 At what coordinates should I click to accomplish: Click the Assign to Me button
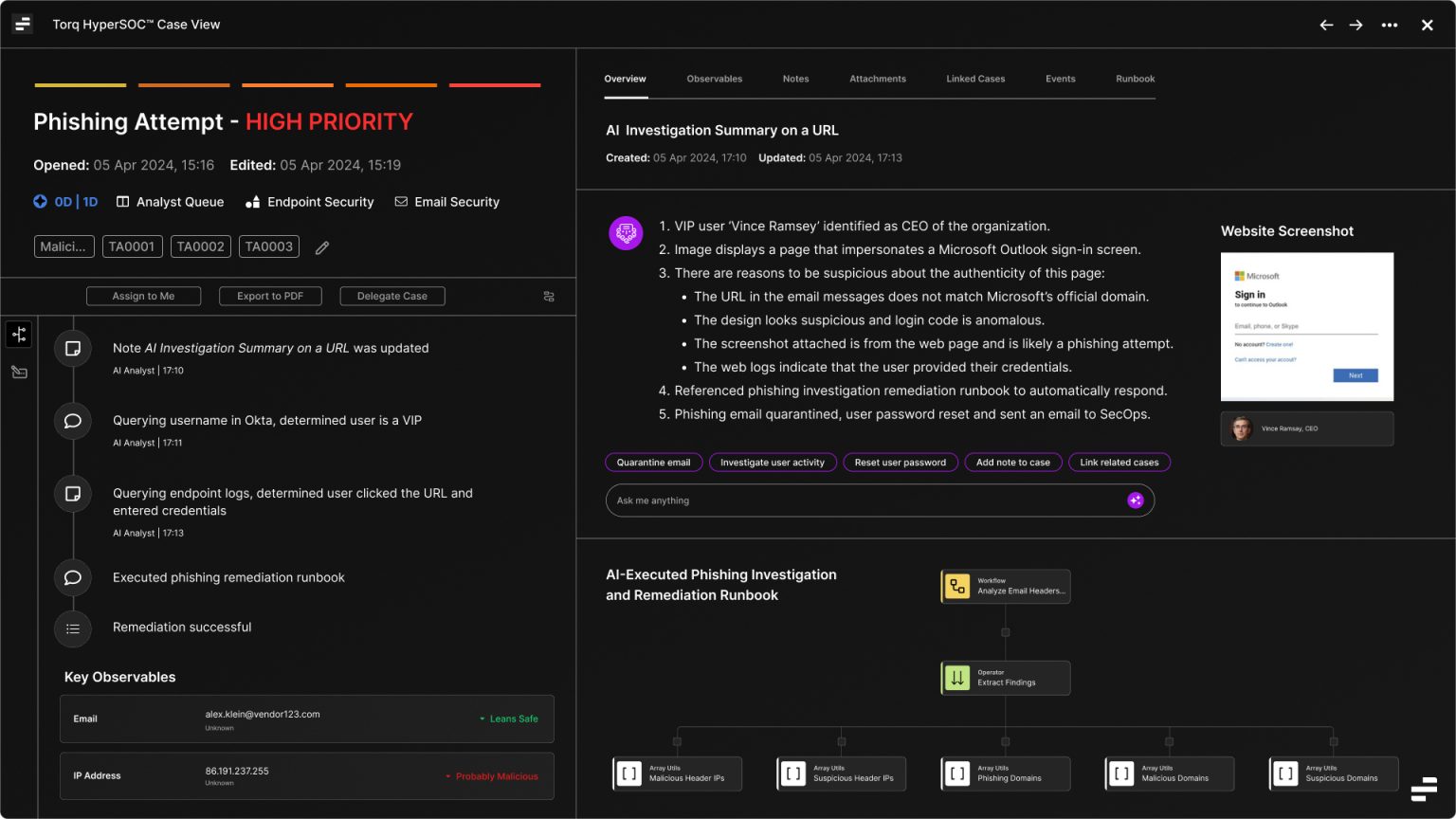(143, 296)
